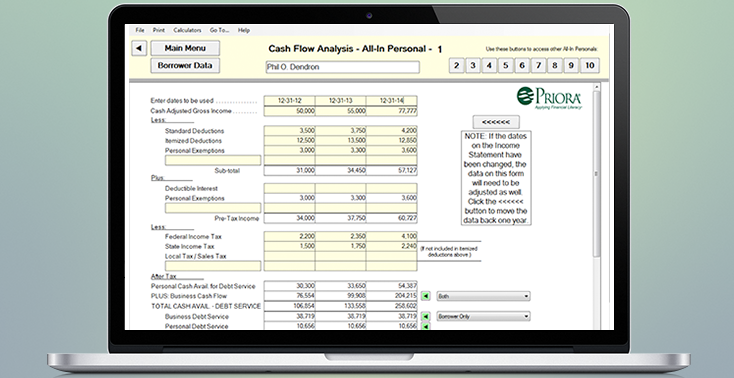Click the 12-31-14 date field
The width and height of the screenshot is (734, 378).
(x=391, y=101)
